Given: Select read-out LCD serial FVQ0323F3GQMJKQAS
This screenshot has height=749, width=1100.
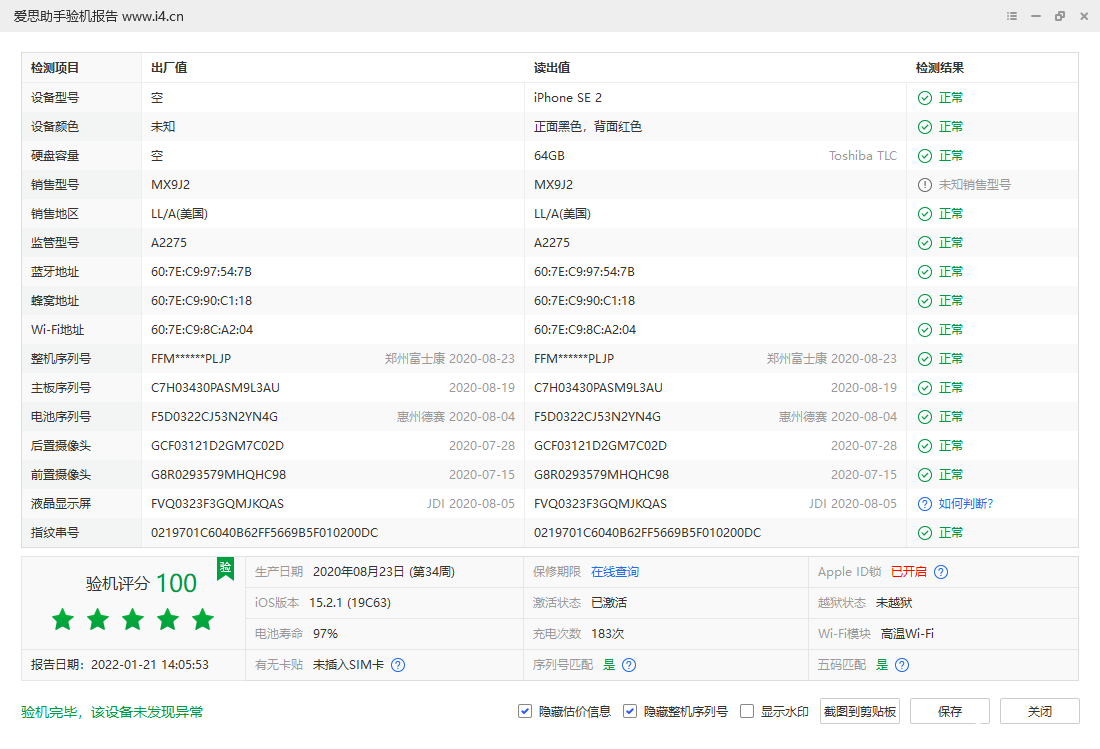Looking at the screenshot, I should tap(601, 504).
